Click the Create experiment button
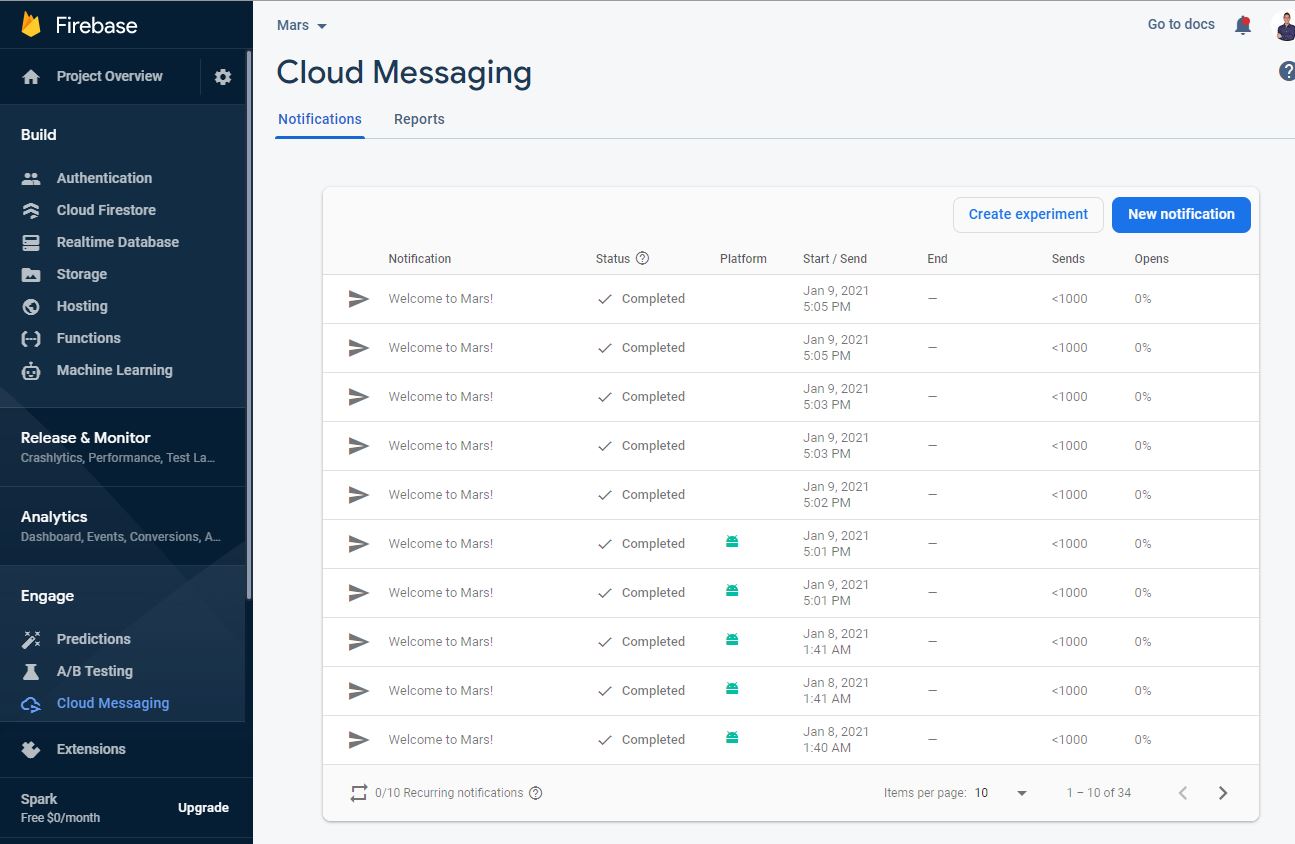This screenshot has height=844, width=1295. [x=1028, y=214]
